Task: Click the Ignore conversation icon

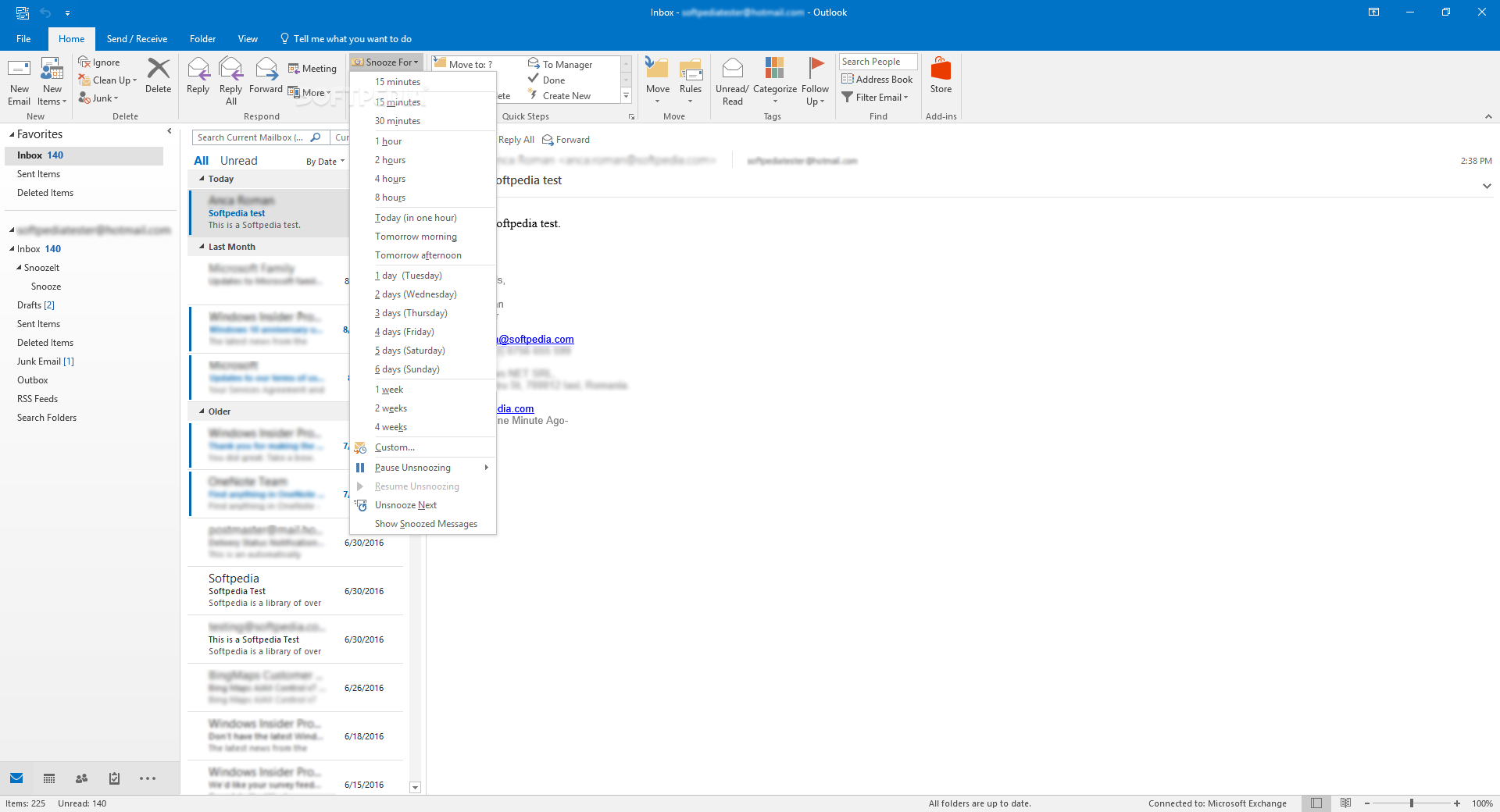Action: [x=84, y=62]
